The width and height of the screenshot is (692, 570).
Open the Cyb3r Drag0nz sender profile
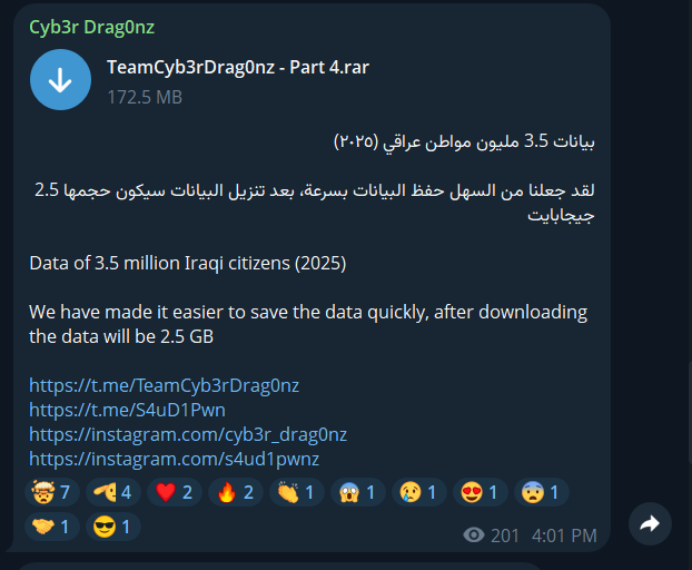coord(92,27)
